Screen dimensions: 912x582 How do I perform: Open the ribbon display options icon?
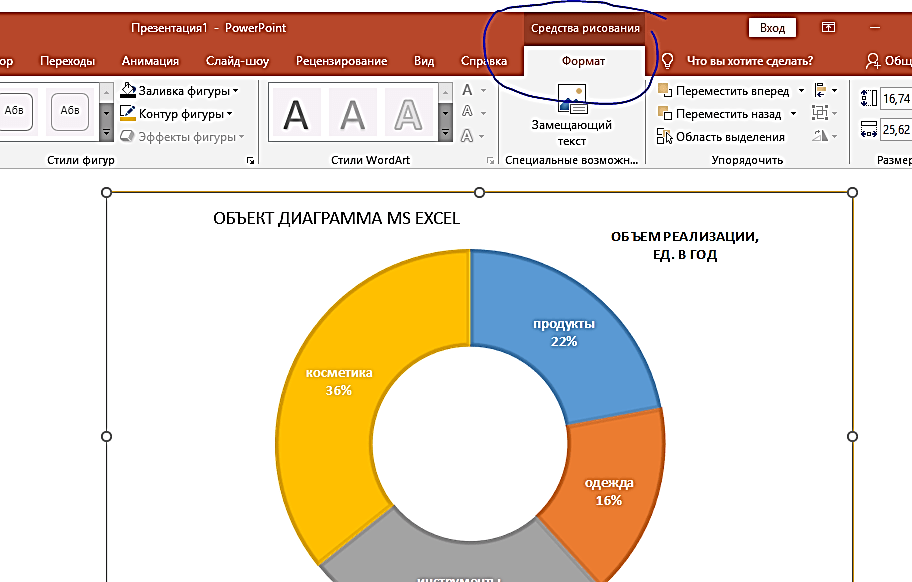click(828, 27)
